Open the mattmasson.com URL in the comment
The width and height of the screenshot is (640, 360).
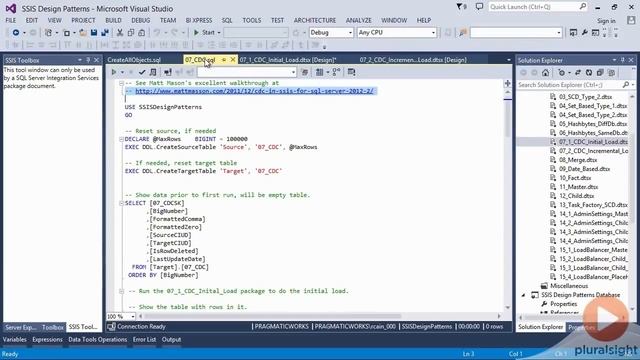(254, 91)
